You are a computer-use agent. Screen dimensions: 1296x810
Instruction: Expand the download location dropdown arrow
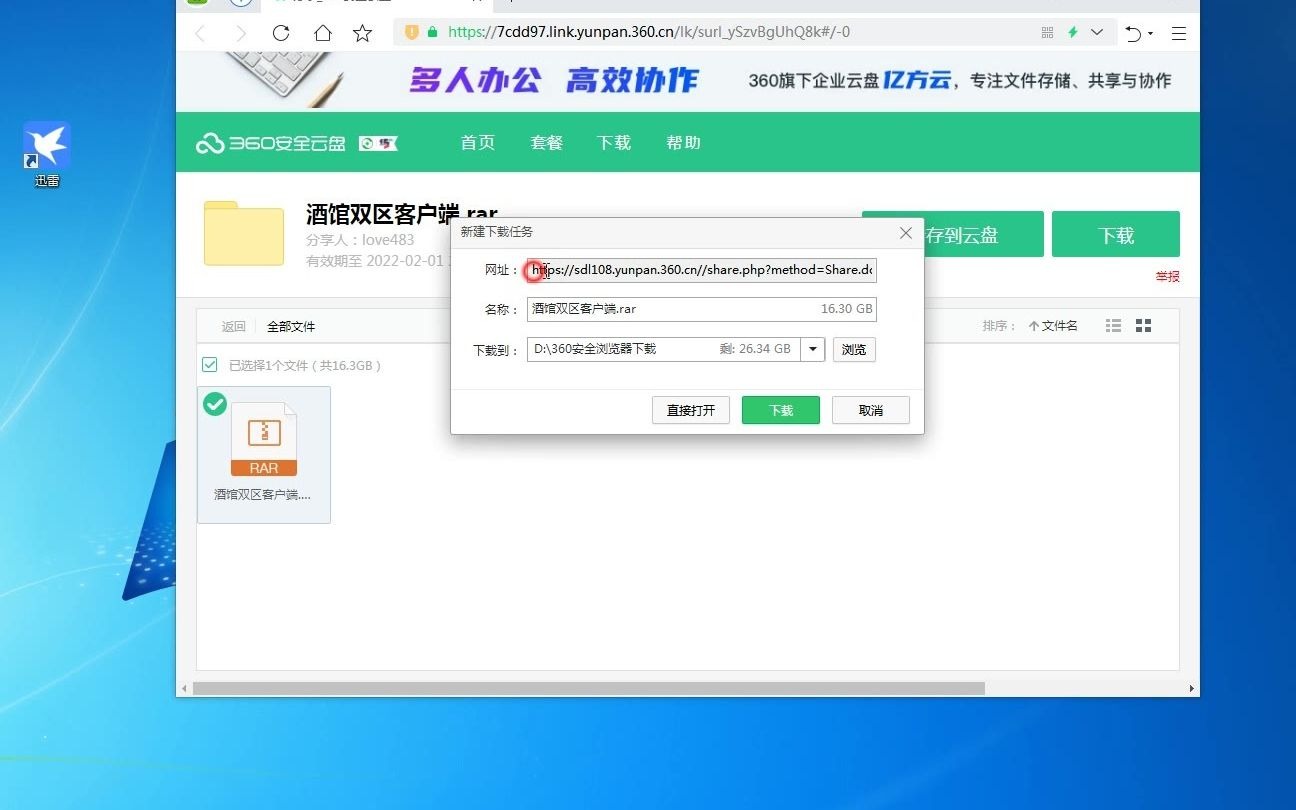(813, 349)
